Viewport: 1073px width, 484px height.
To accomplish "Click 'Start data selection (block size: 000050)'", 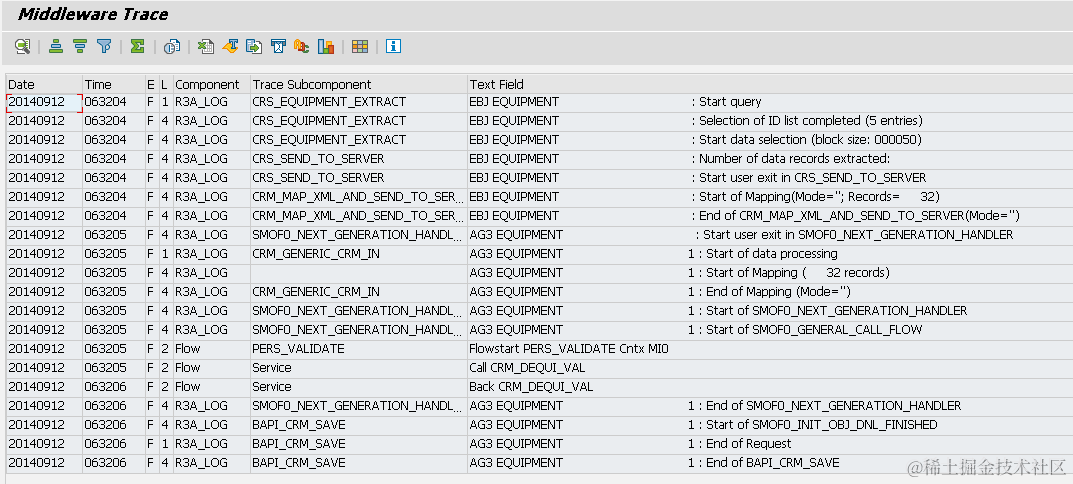I will (x=810, y=140).
